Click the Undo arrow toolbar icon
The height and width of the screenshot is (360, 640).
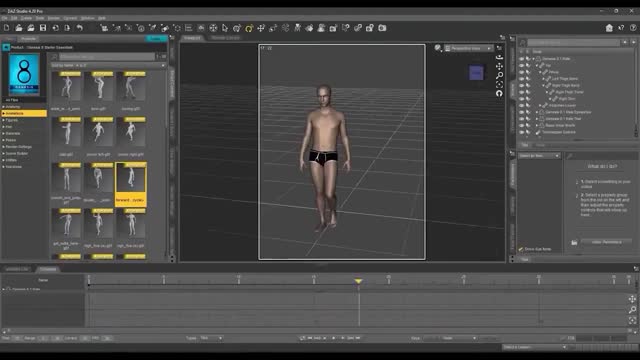[80, 28]
